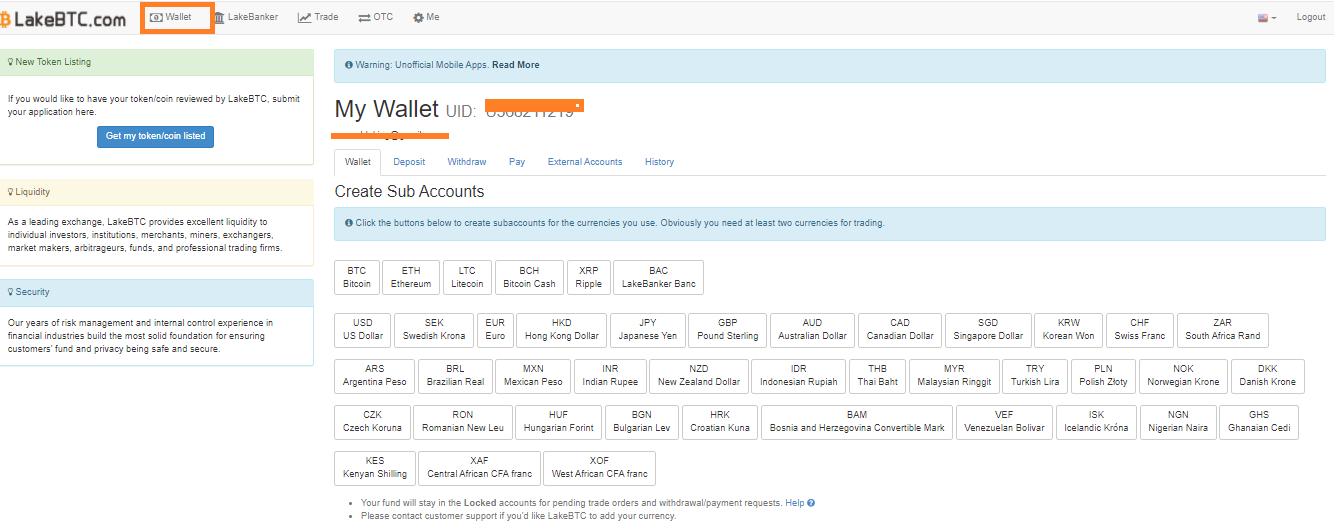Create HRK Croatian Kuna sub account
Viewport: 1334px width, 532px height.
720,422
